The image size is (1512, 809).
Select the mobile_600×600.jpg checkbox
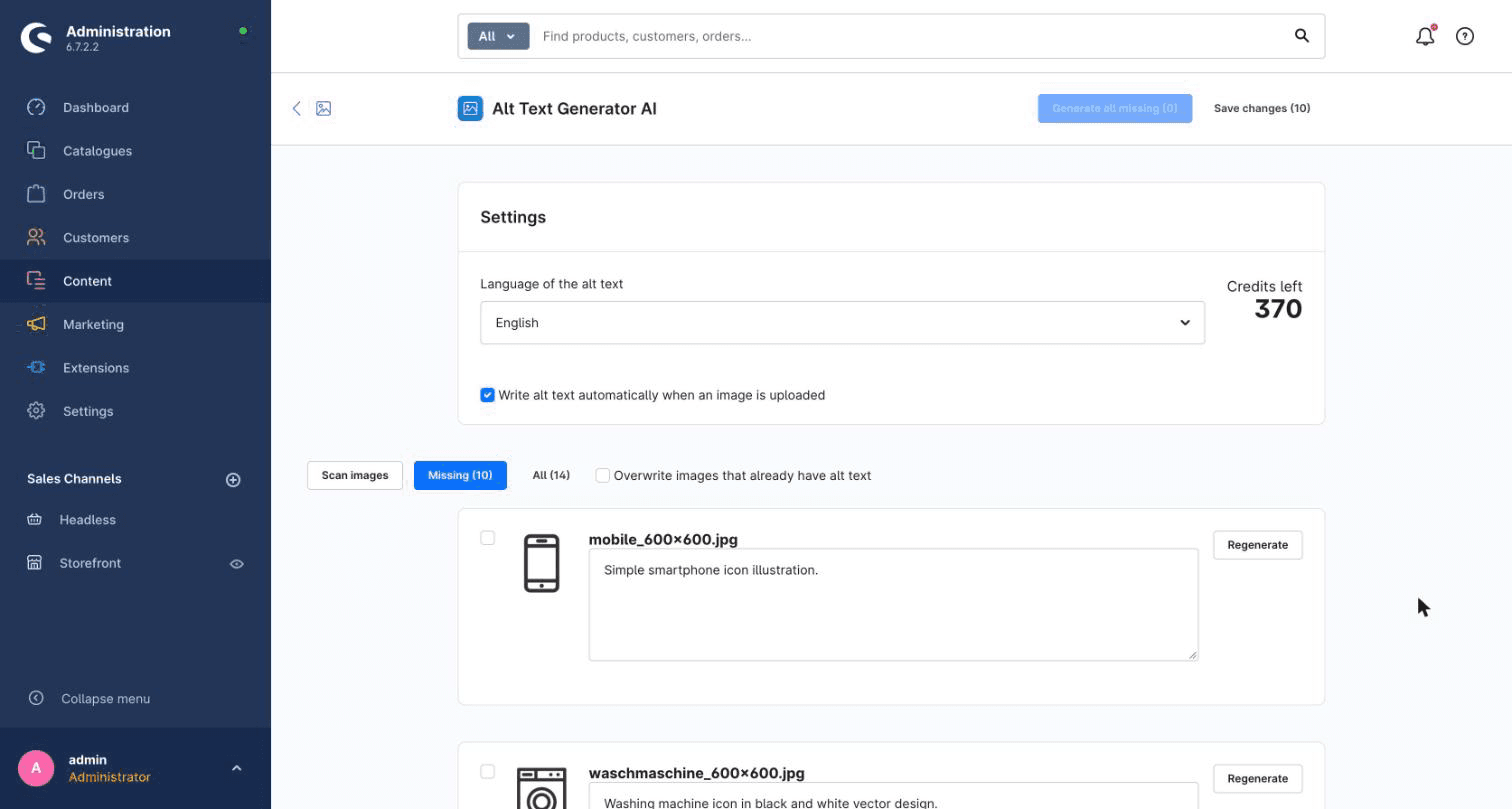487,538
